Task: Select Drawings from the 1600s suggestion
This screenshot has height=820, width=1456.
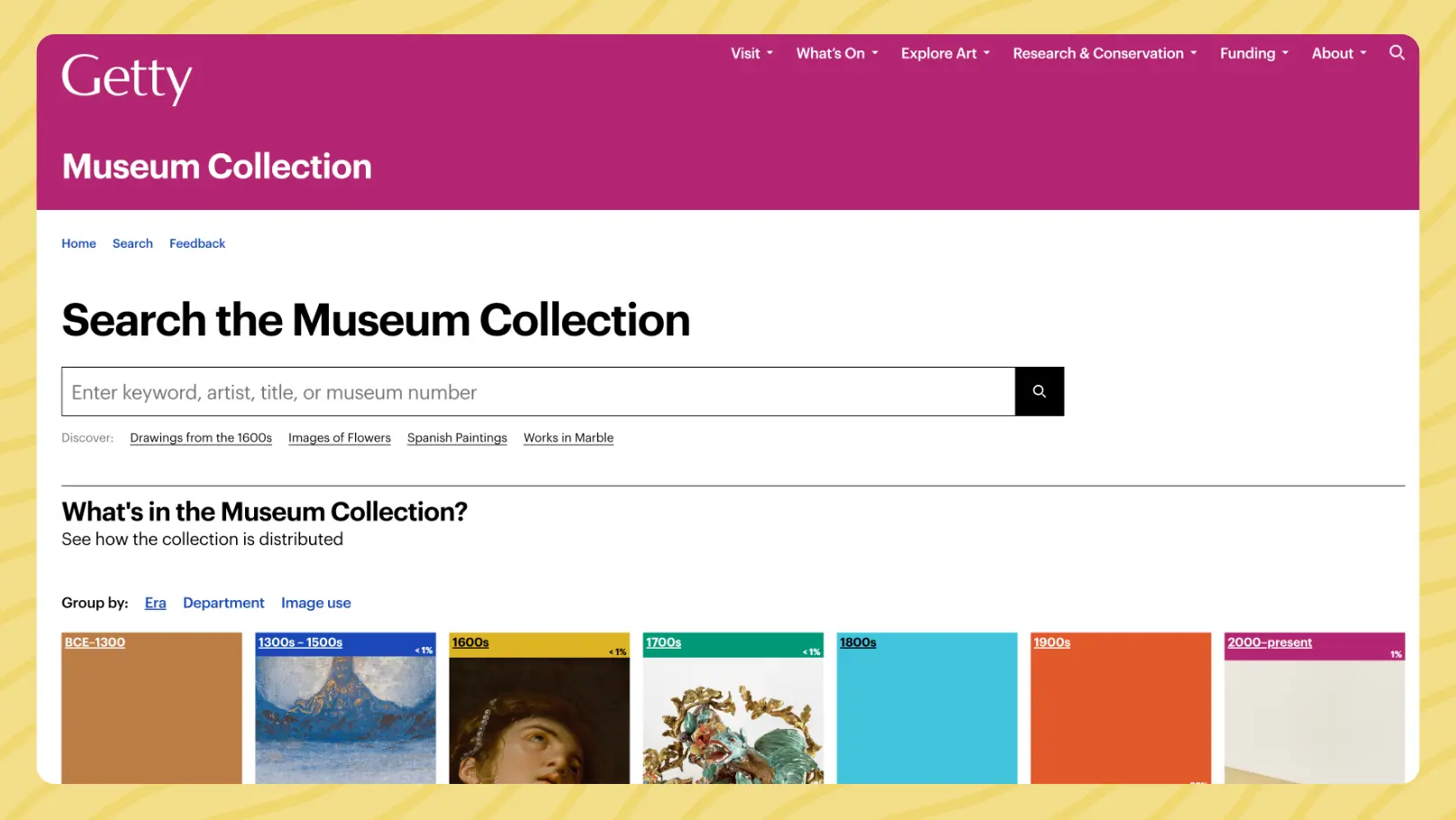Action: click(201, 438)
